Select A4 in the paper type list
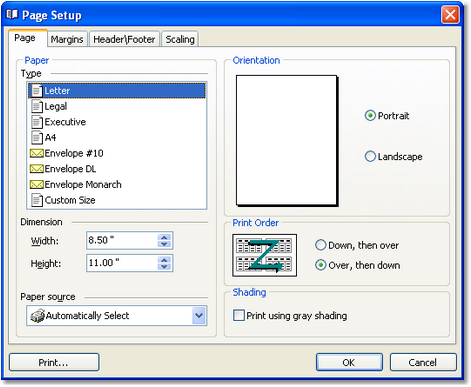The width and height of the screenshot is (471, 387). 117,138
